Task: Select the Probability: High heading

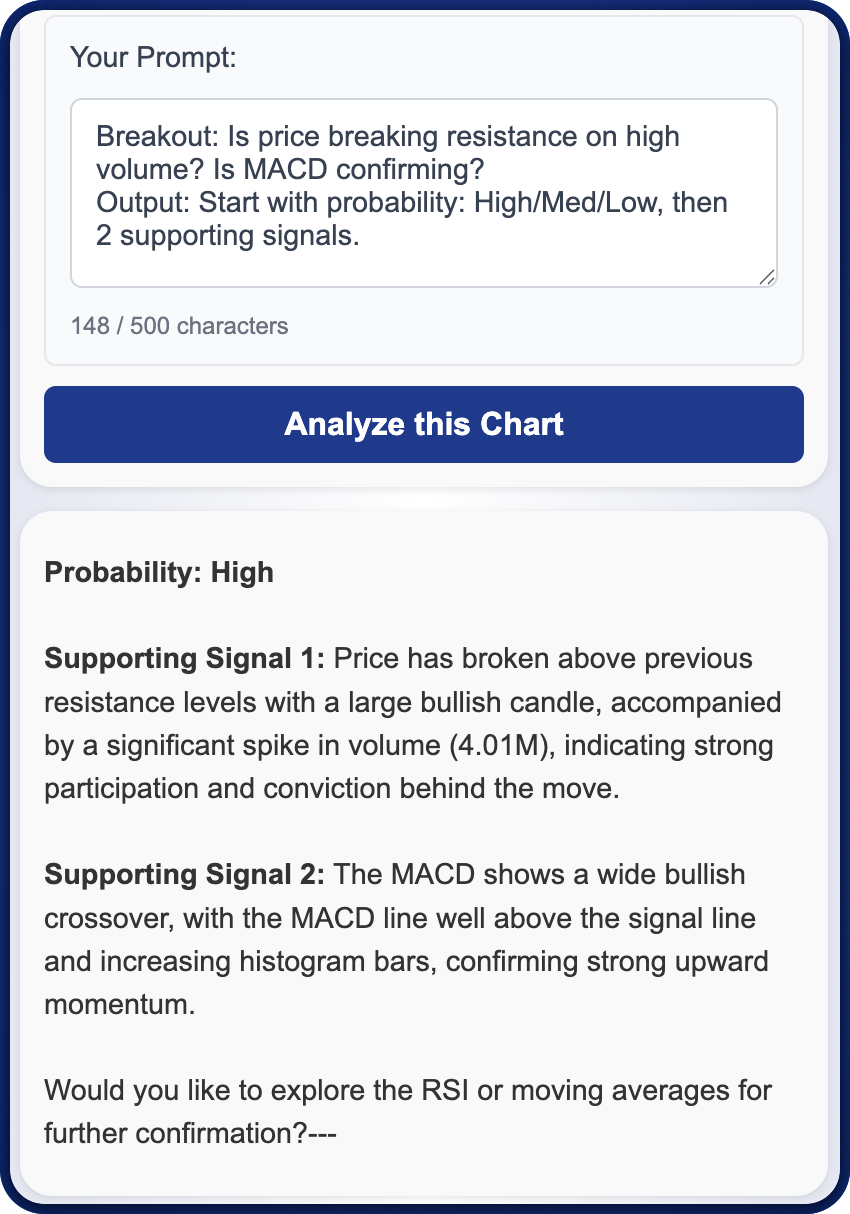Action: point(157,572)
